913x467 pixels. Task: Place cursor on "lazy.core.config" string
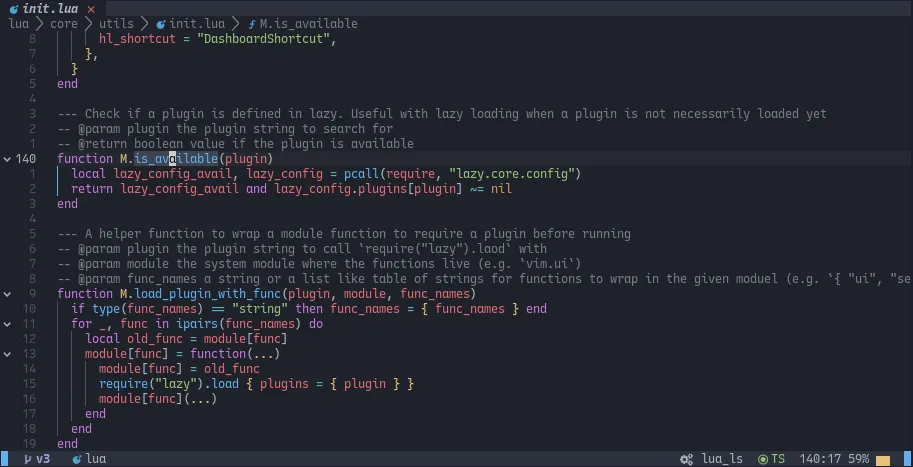512,173
